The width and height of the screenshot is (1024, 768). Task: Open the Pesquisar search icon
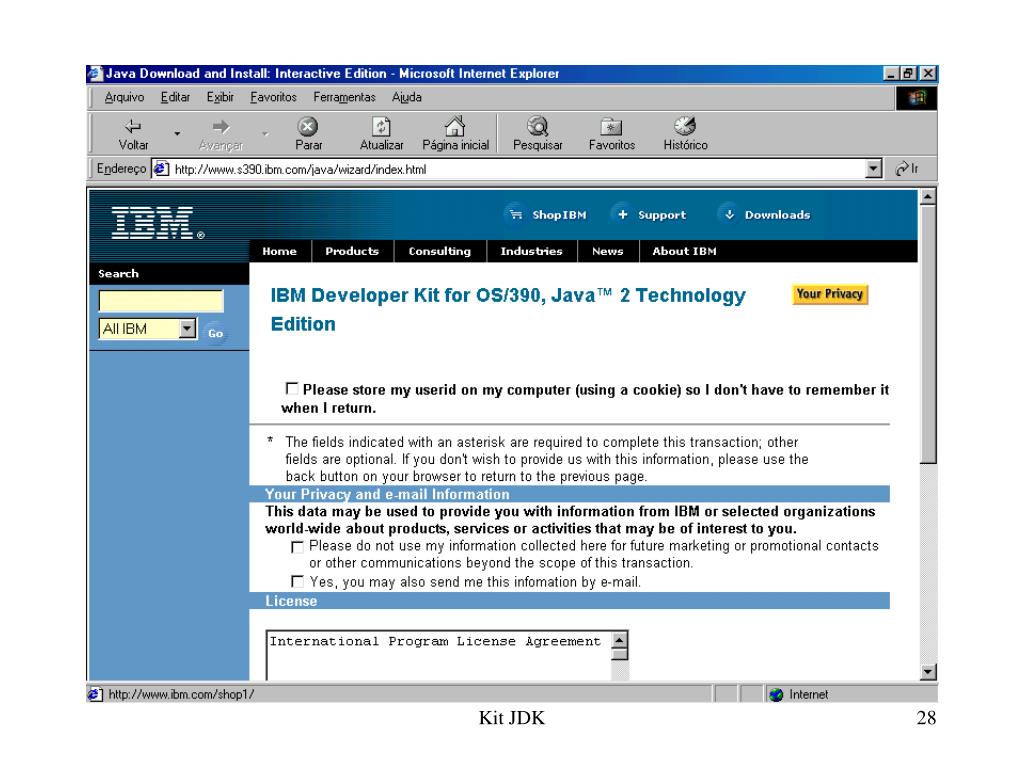tap(537, 126)
